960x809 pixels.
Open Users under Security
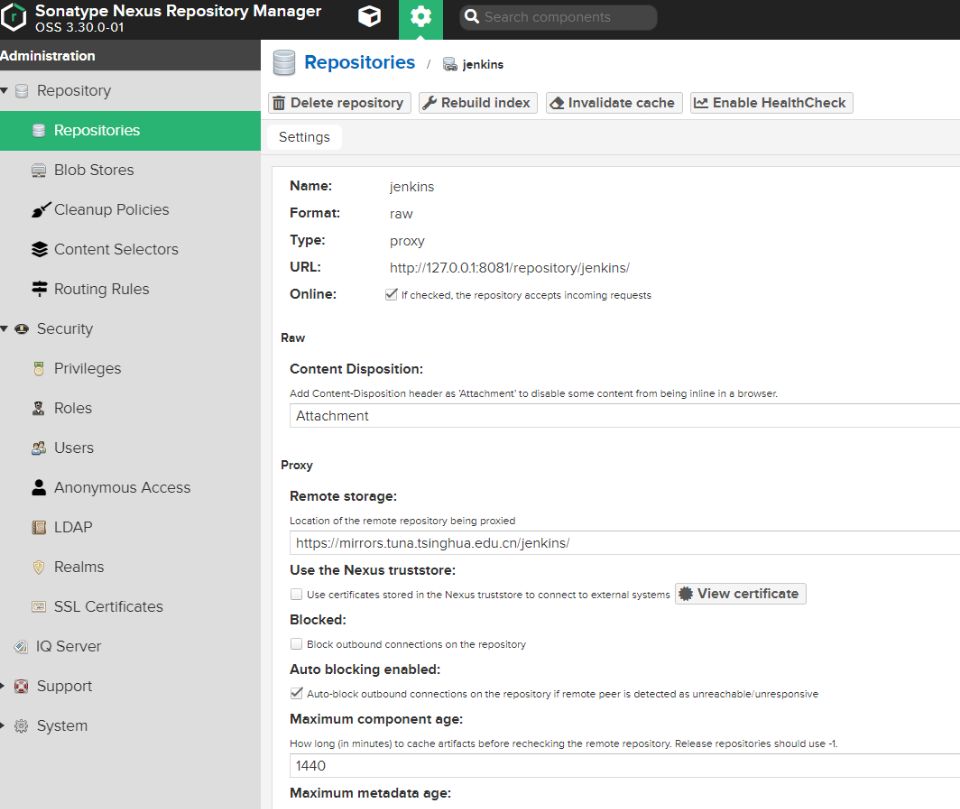click(130, 448)
